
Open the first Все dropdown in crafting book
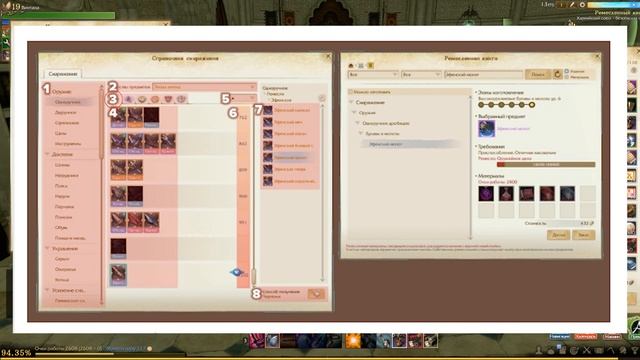point(373,75)
